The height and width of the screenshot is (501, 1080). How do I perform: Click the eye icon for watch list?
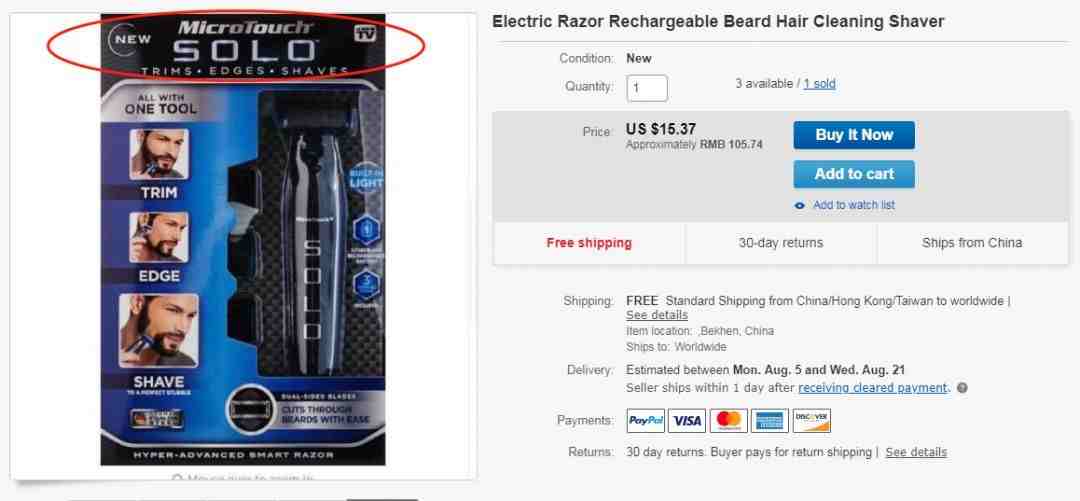pyautogui.click(x=800, y=205)
